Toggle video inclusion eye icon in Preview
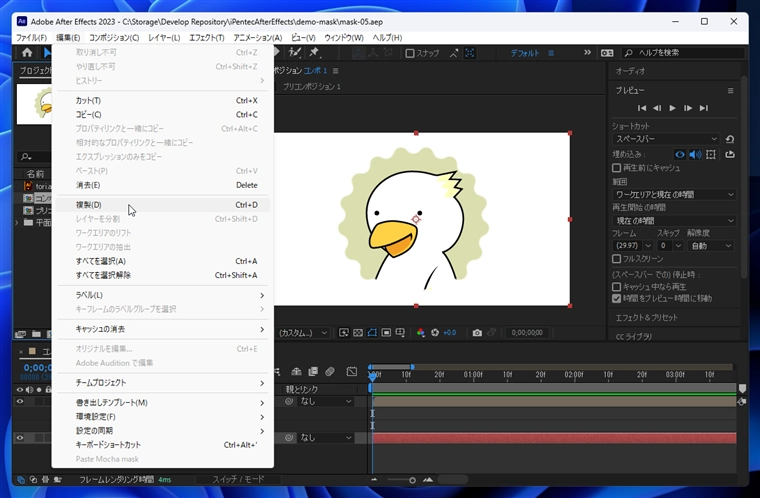The image size is (760, 498). (x=680, y=154)
